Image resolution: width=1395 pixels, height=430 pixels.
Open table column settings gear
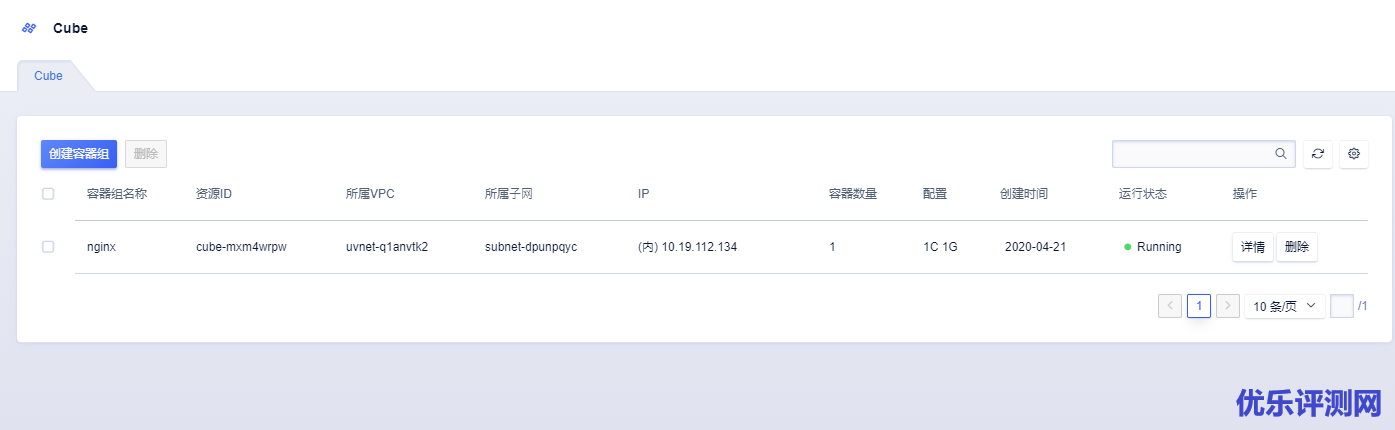pos(1354,154)
